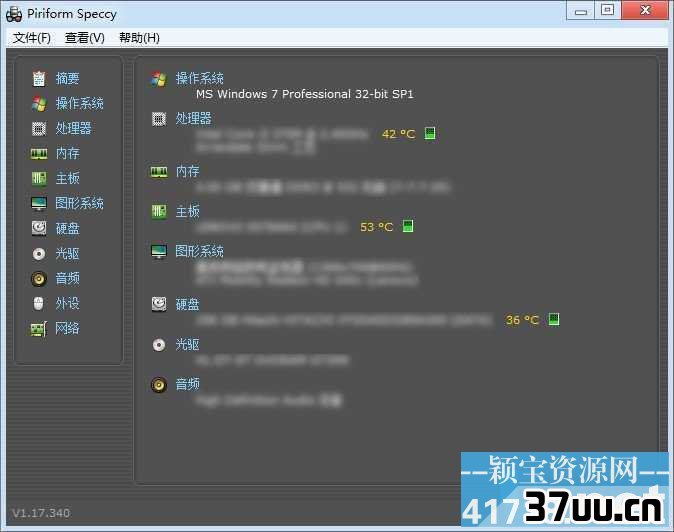Screen dimensions: 674x532
Task: Click the 36 °C hard disk temperature value
Action: tap(522, 320)
